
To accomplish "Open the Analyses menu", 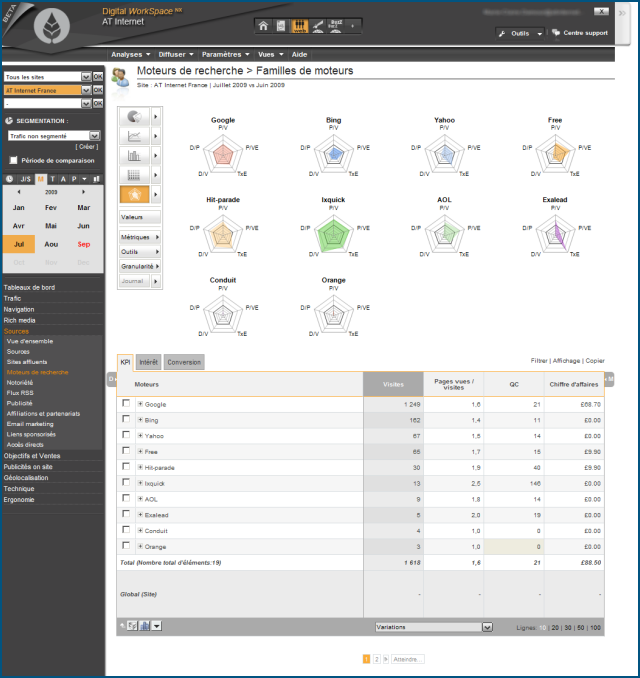I will [x=131, y=54].
